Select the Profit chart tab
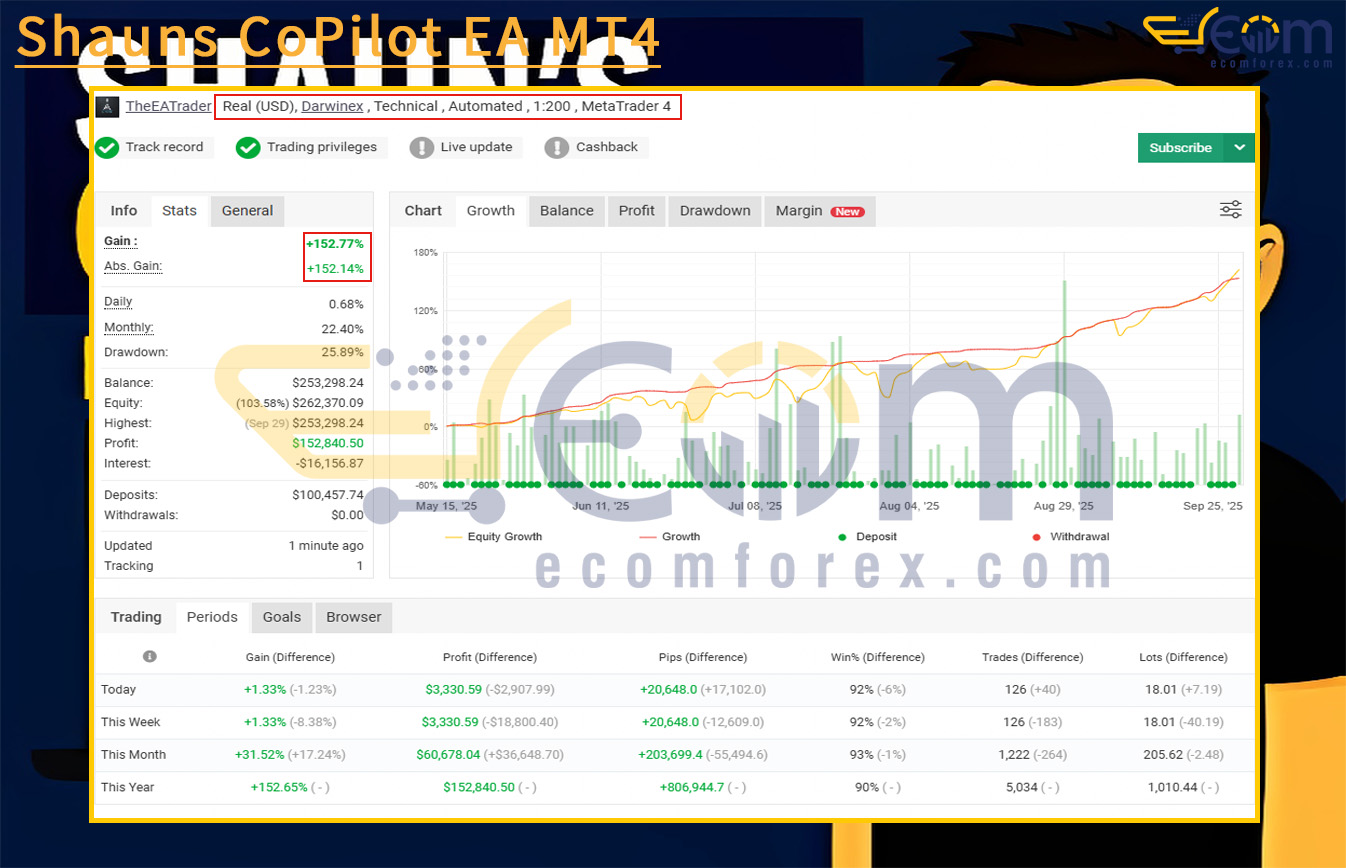 click(637, 211)
